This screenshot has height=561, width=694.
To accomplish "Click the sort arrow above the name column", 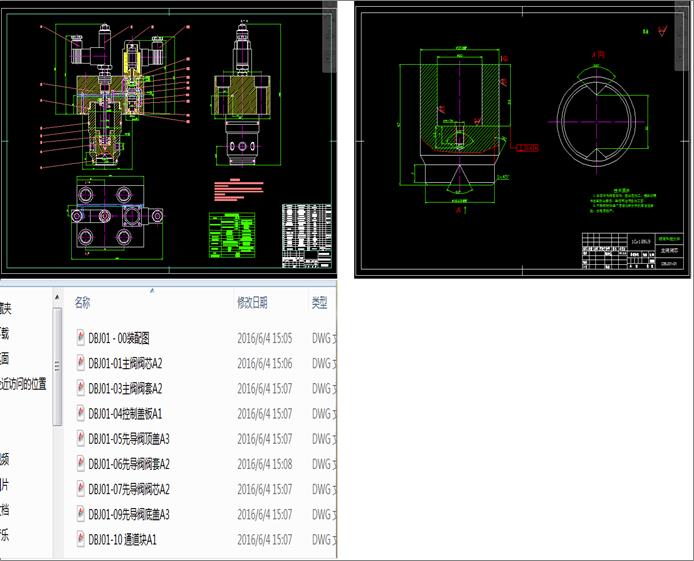I will [152, 291].
